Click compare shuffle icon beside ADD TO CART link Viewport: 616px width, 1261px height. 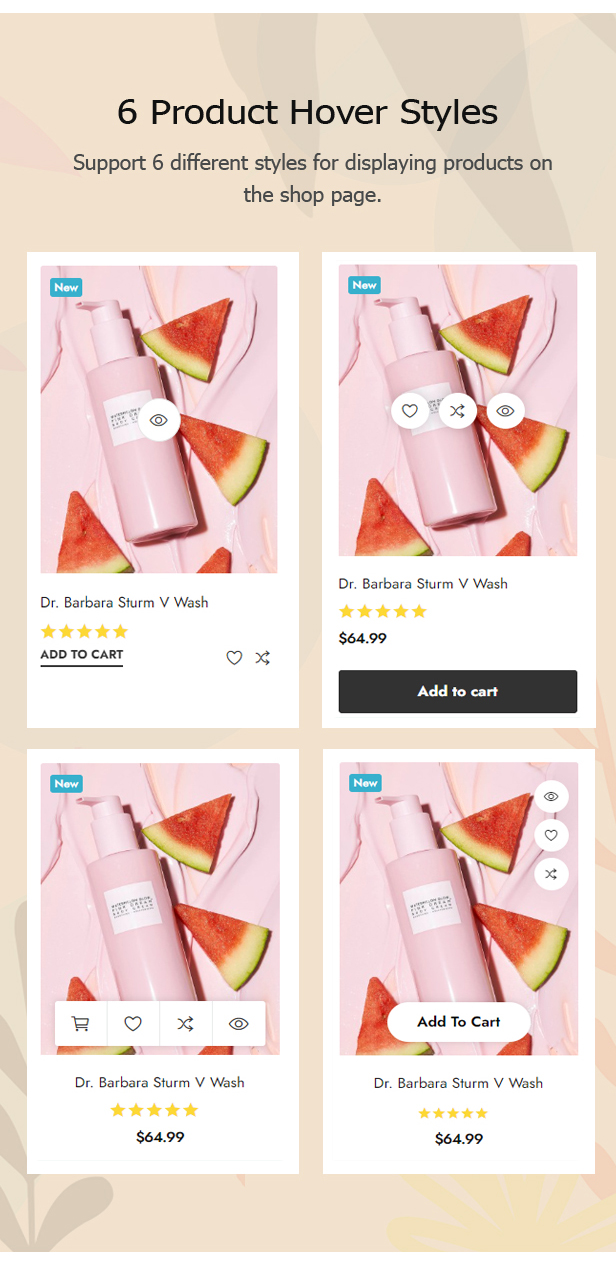tap(262, 658)
